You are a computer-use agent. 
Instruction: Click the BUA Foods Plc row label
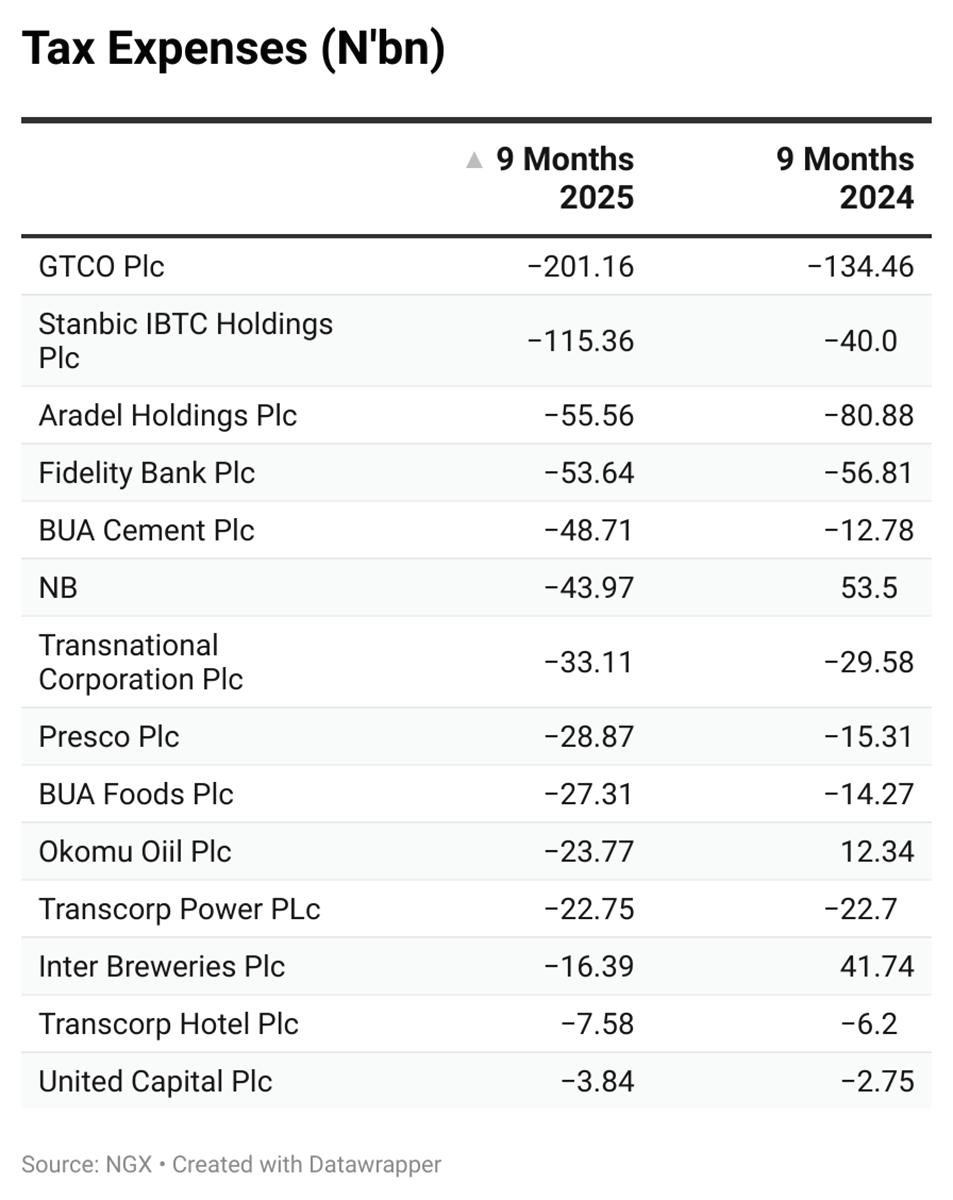coord(136,794)
